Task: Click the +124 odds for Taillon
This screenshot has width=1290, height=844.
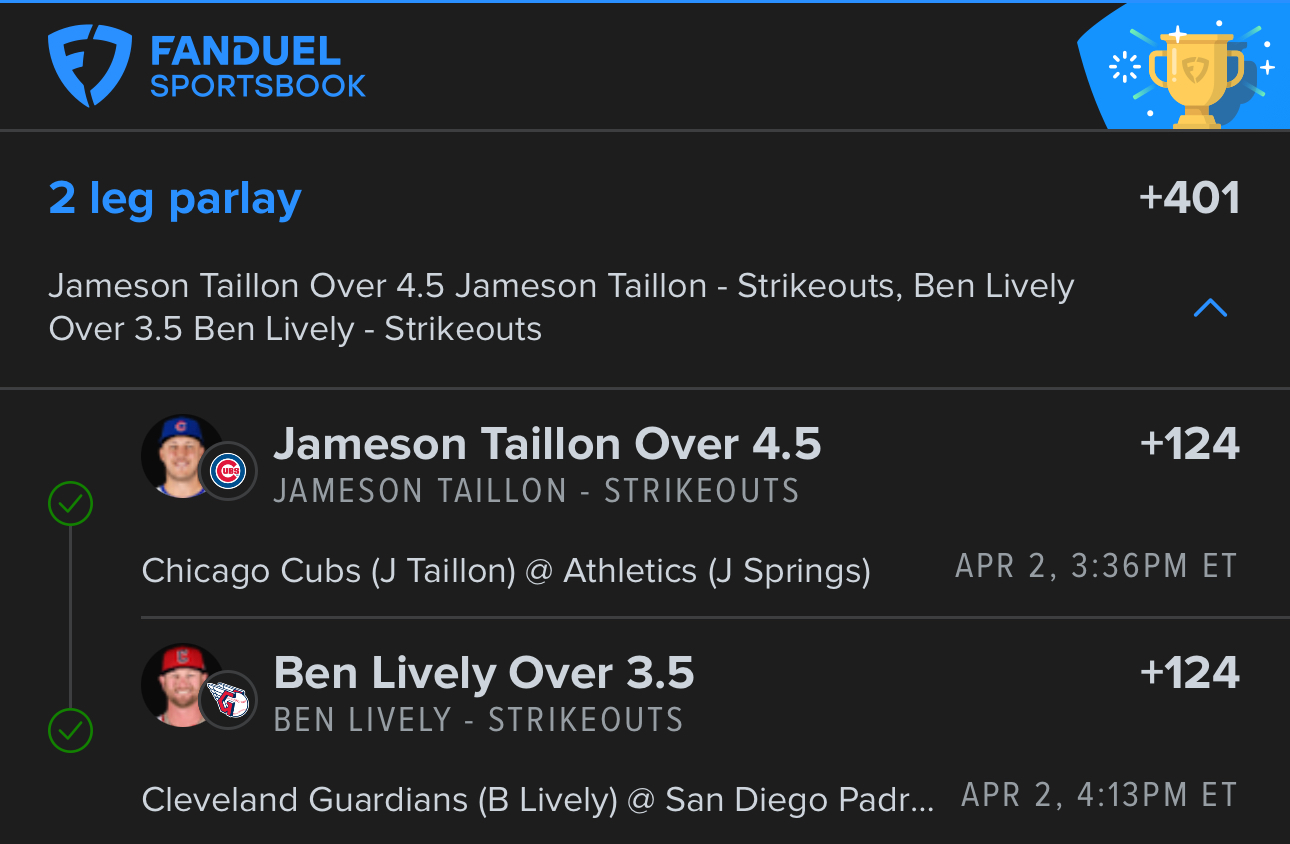Action: [1190, 445]
